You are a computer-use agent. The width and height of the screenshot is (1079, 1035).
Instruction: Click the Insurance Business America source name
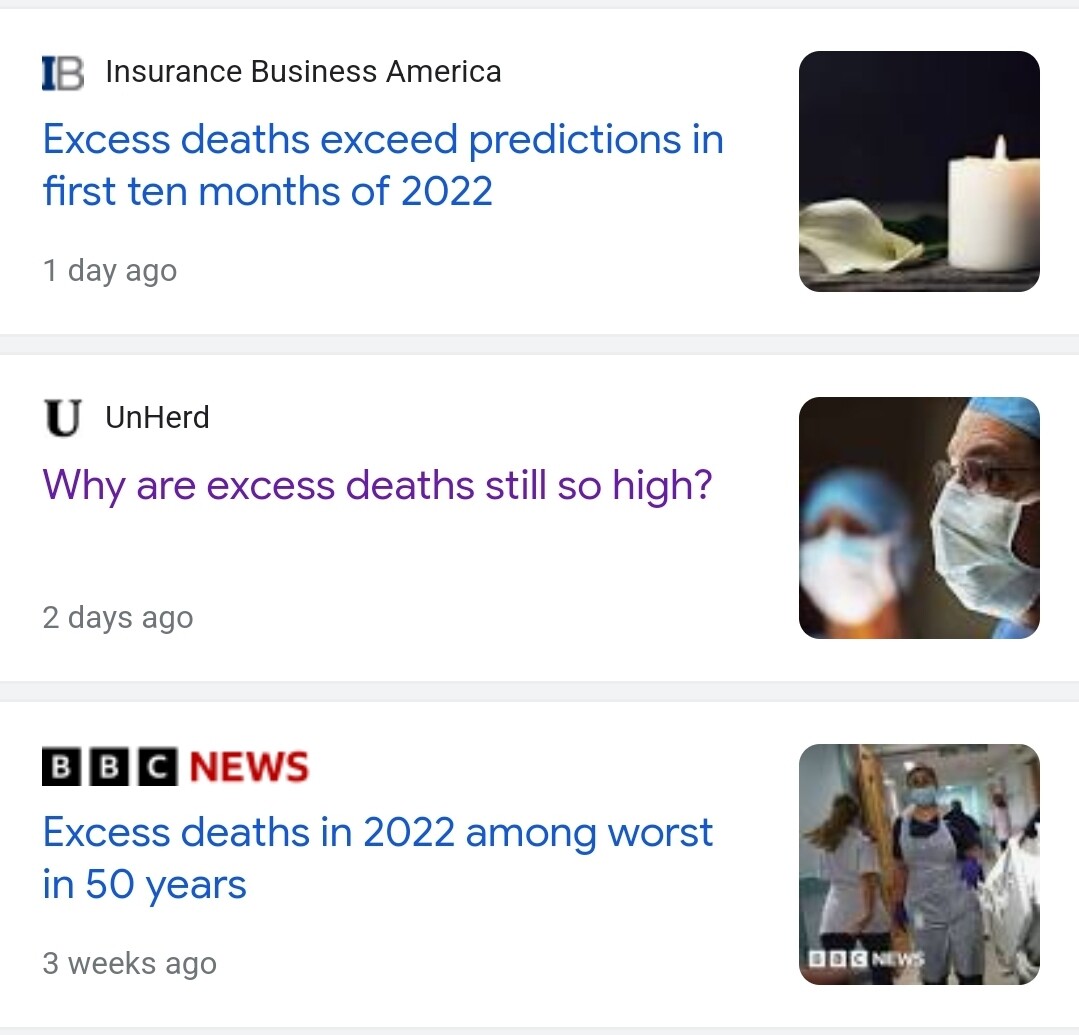click(303, 72)
